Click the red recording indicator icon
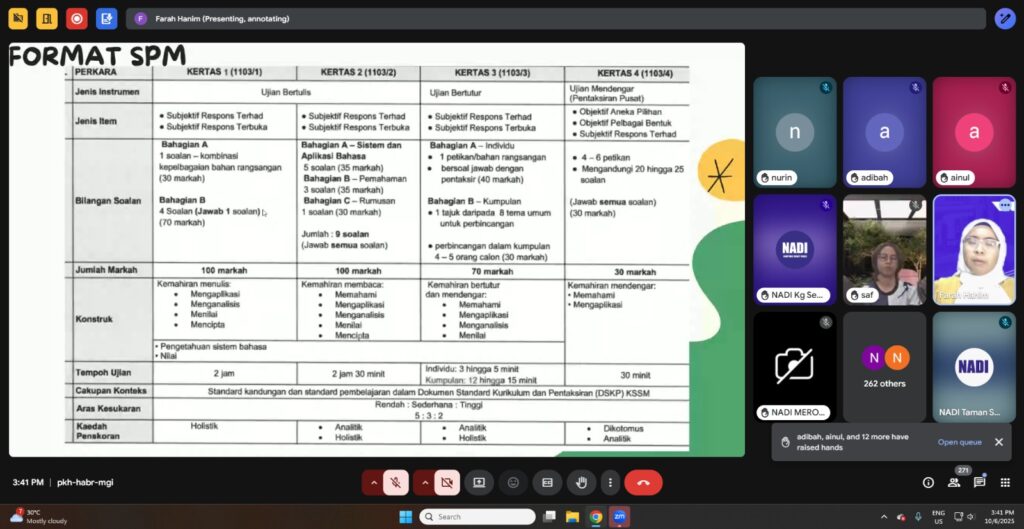The image size is (1024, 529). pyautogui.click(x=76, y=19)
